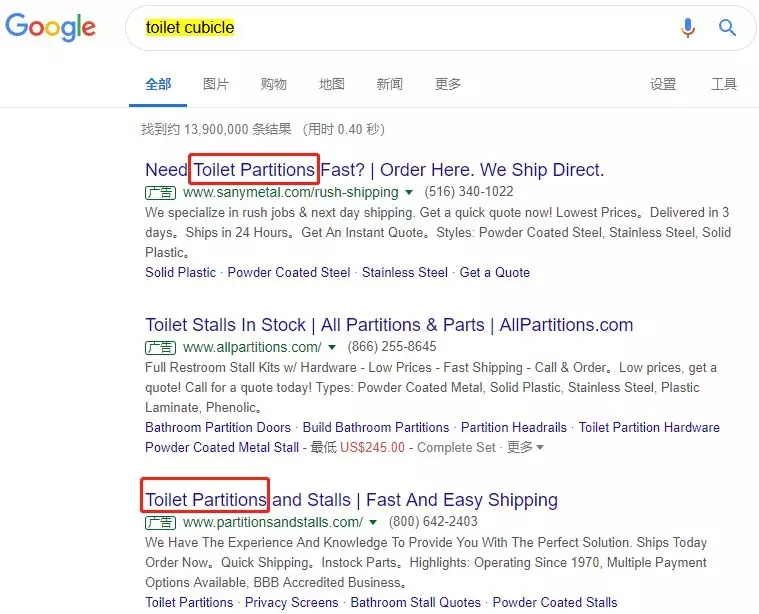Open the 更多 menu in the tab bar
The width and height of the screenshot is (759, 614).
[448, 84]
